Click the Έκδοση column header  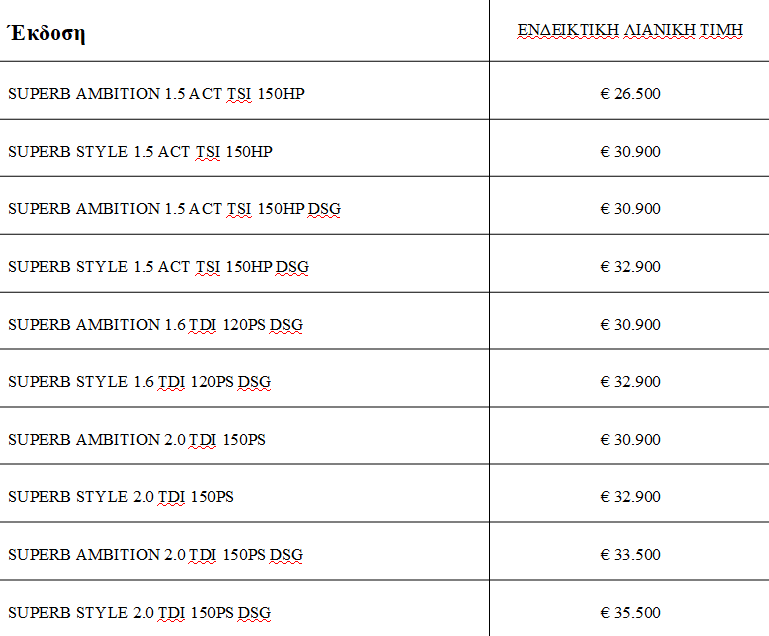pyautogui.click(x=46, y=33)
